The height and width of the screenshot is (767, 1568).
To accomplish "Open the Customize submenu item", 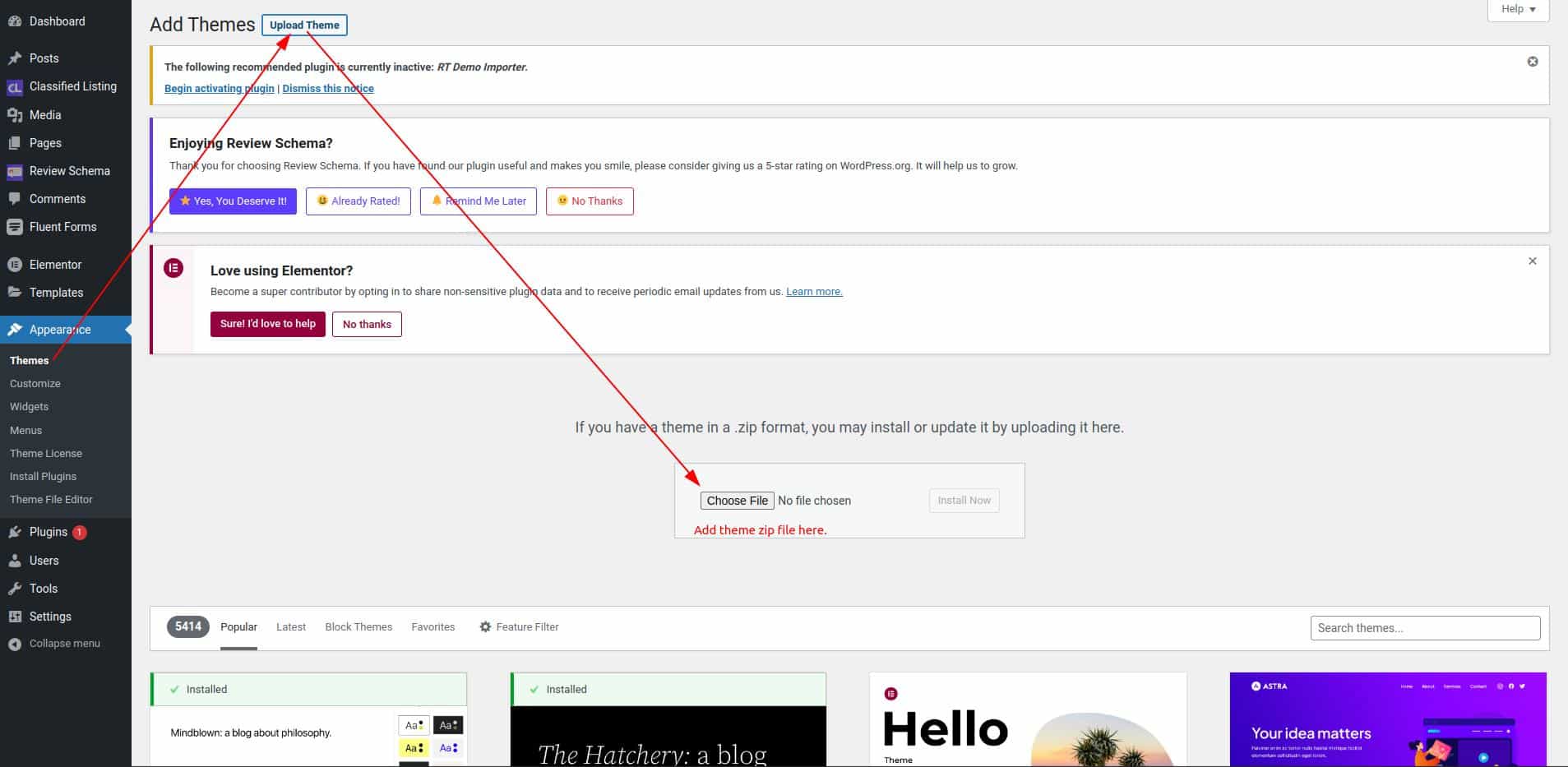I will pyautogui.click(x=35, y=384).
